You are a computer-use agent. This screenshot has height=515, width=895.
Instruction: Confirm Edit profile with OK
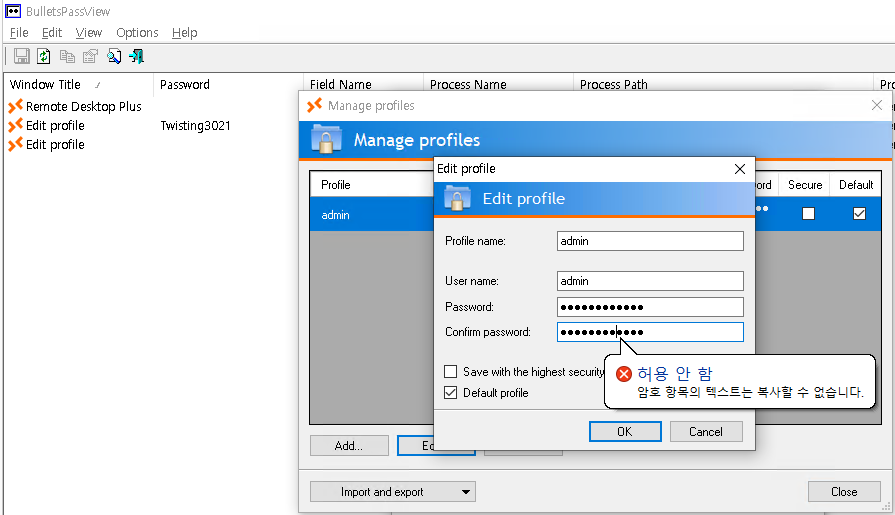point(625,432)
